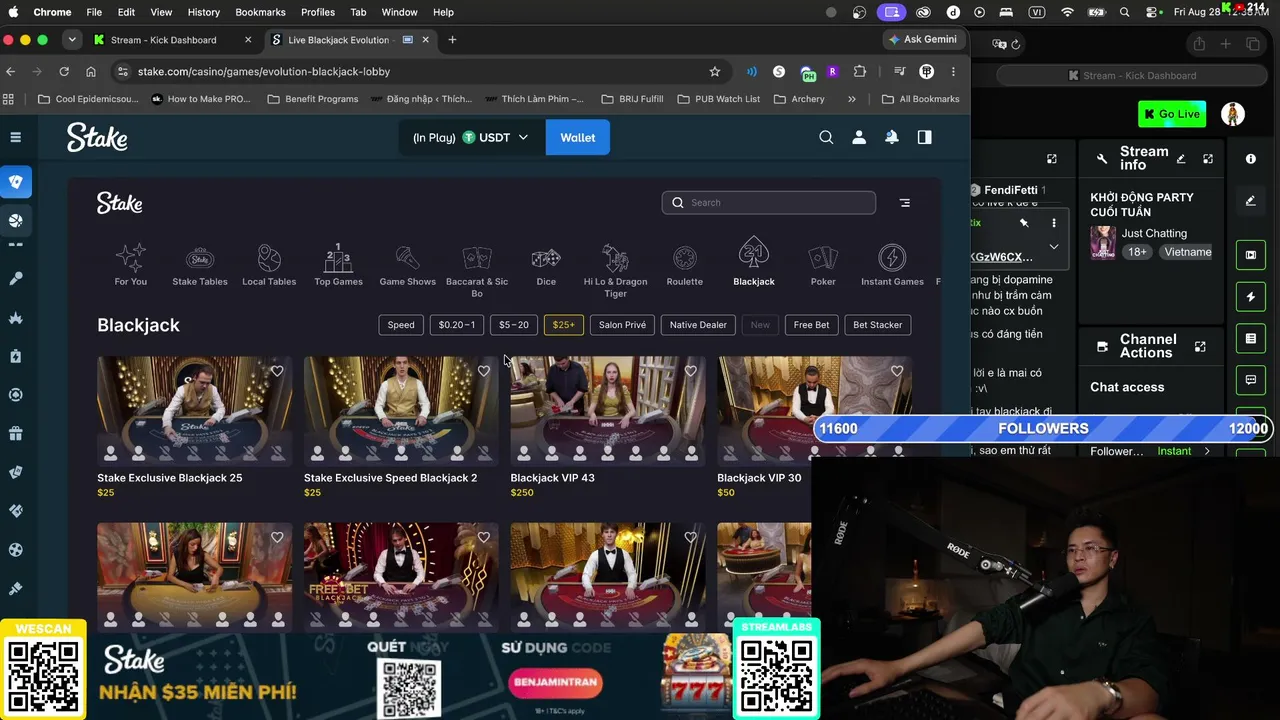The height and width of the screenshot is (720, 1280).
Task: Open the pinned message three-dot menu
Action: 1053,223
